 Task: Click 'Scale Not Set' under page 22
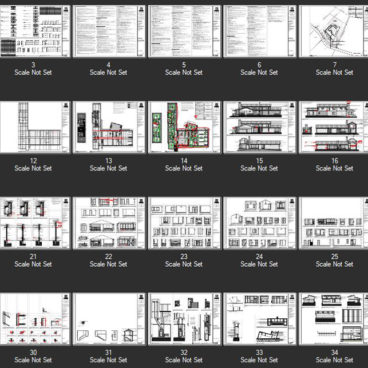(109, 264)
